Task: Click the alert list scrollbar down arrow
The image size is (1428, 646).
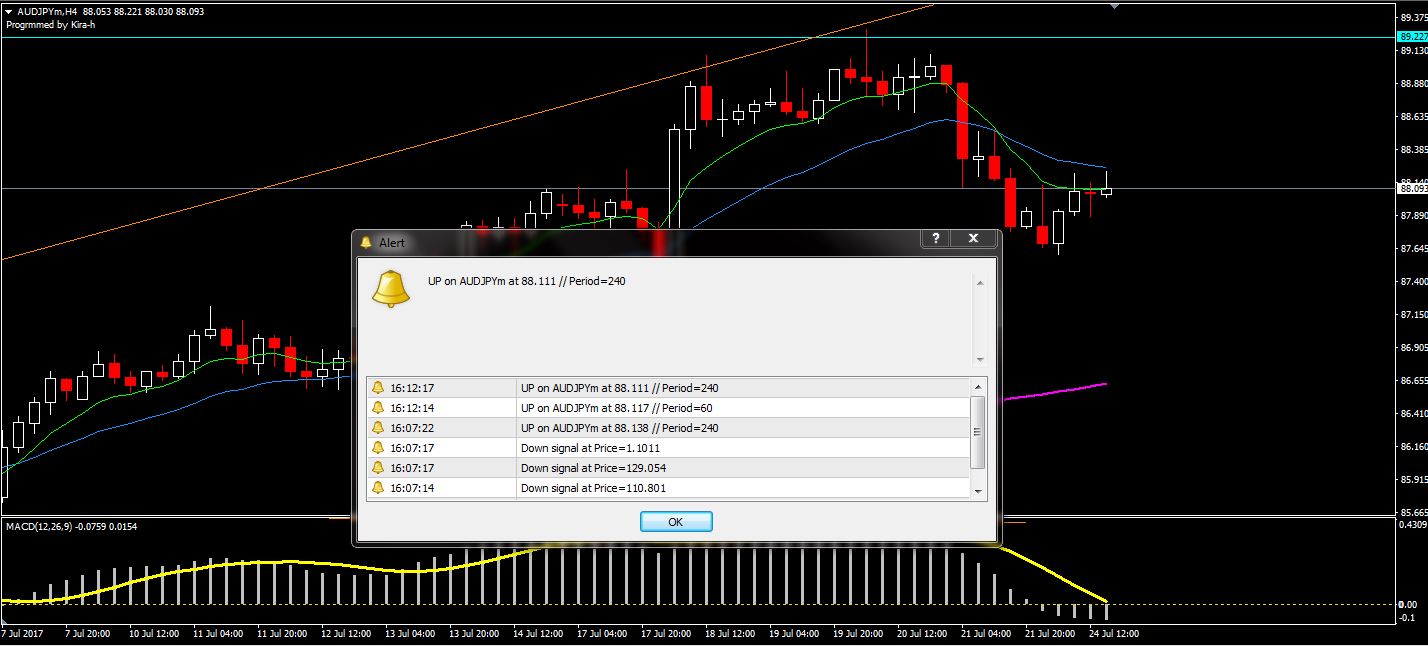Action: tap(978, 490)
